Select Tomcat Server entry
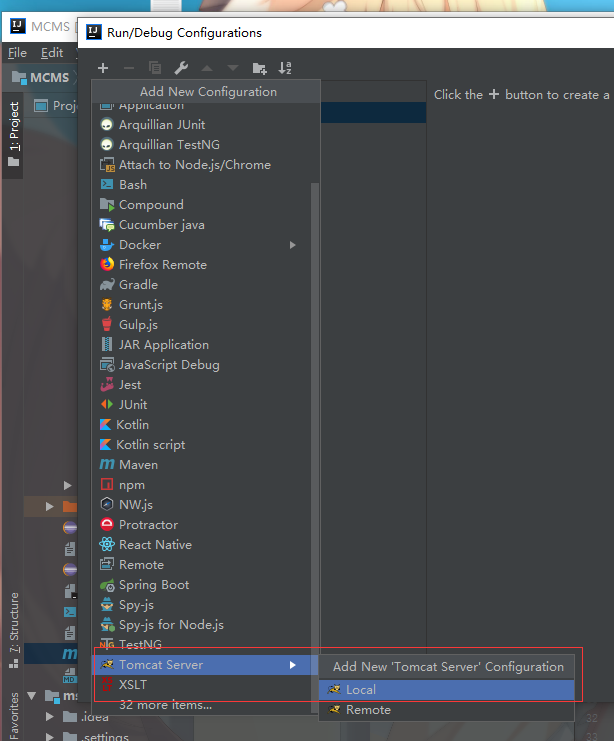 (202, 665)
